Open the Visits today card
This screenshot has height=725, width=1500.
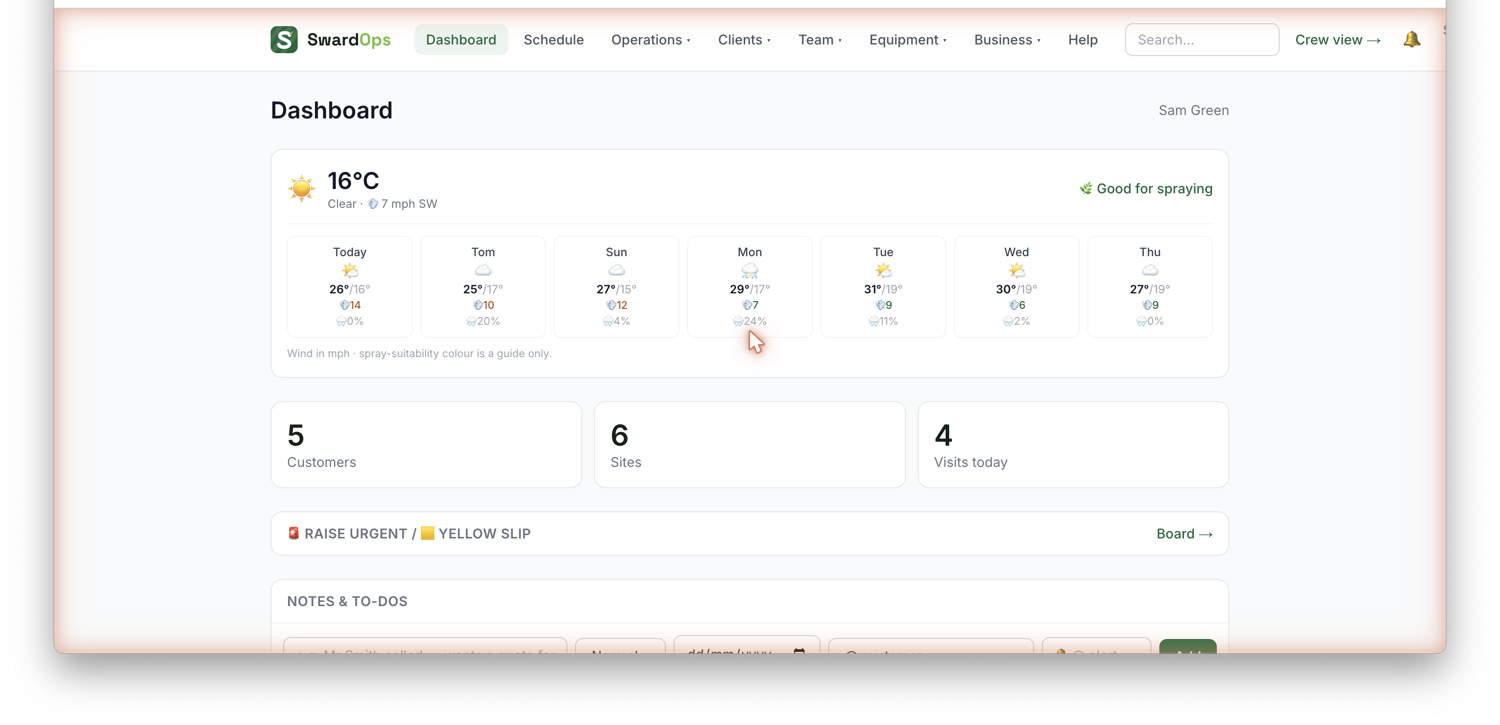[x=1073, y=445]
